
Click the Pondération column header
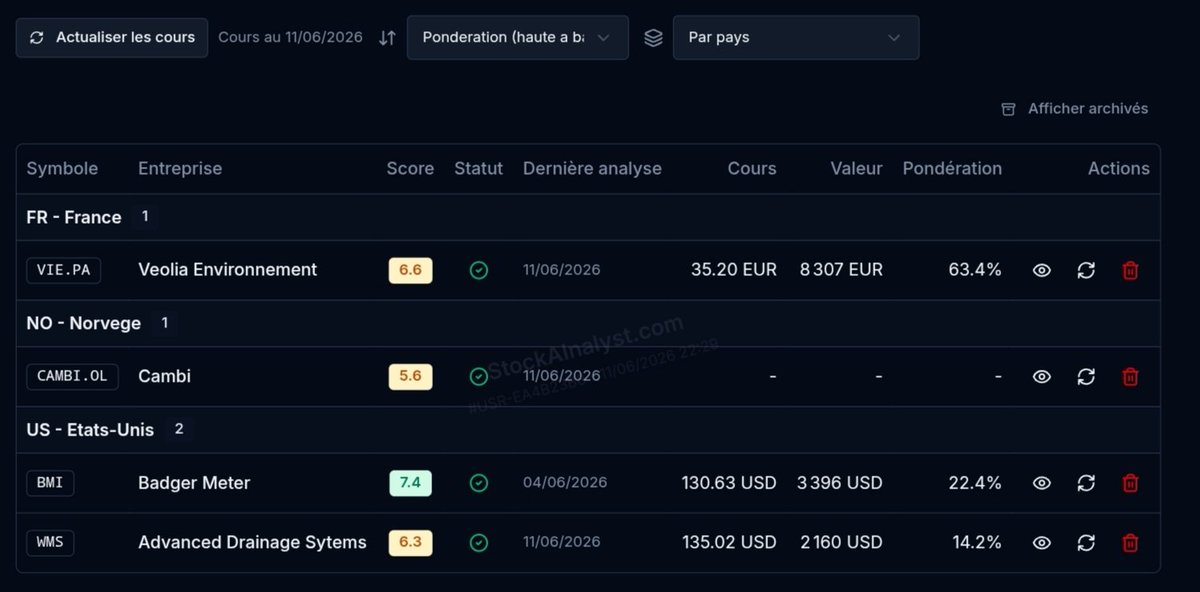952,168
